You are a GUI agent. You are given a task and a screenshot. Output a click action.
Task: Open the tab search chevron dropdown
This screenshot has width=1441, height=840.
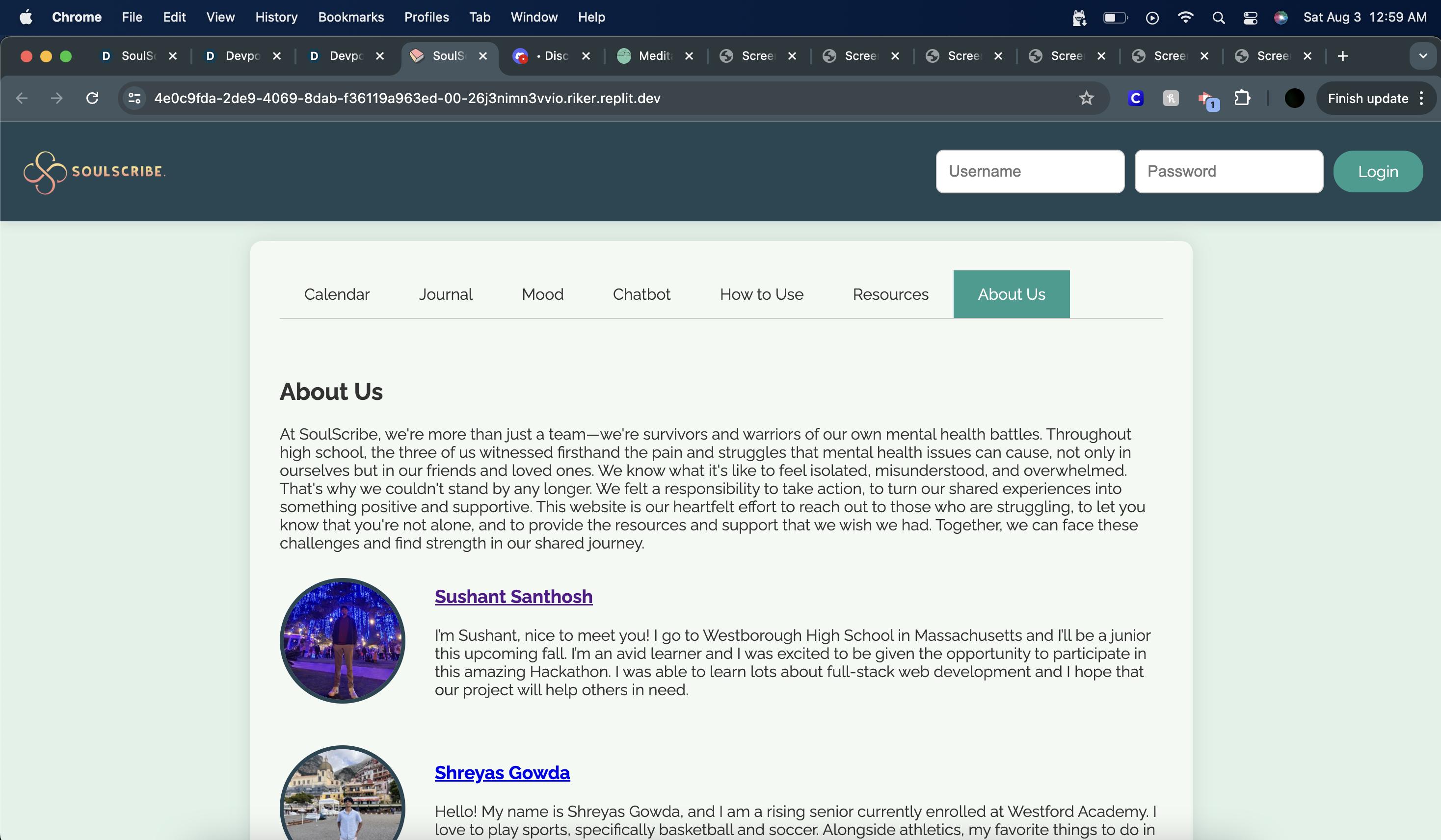point(1423,56)
